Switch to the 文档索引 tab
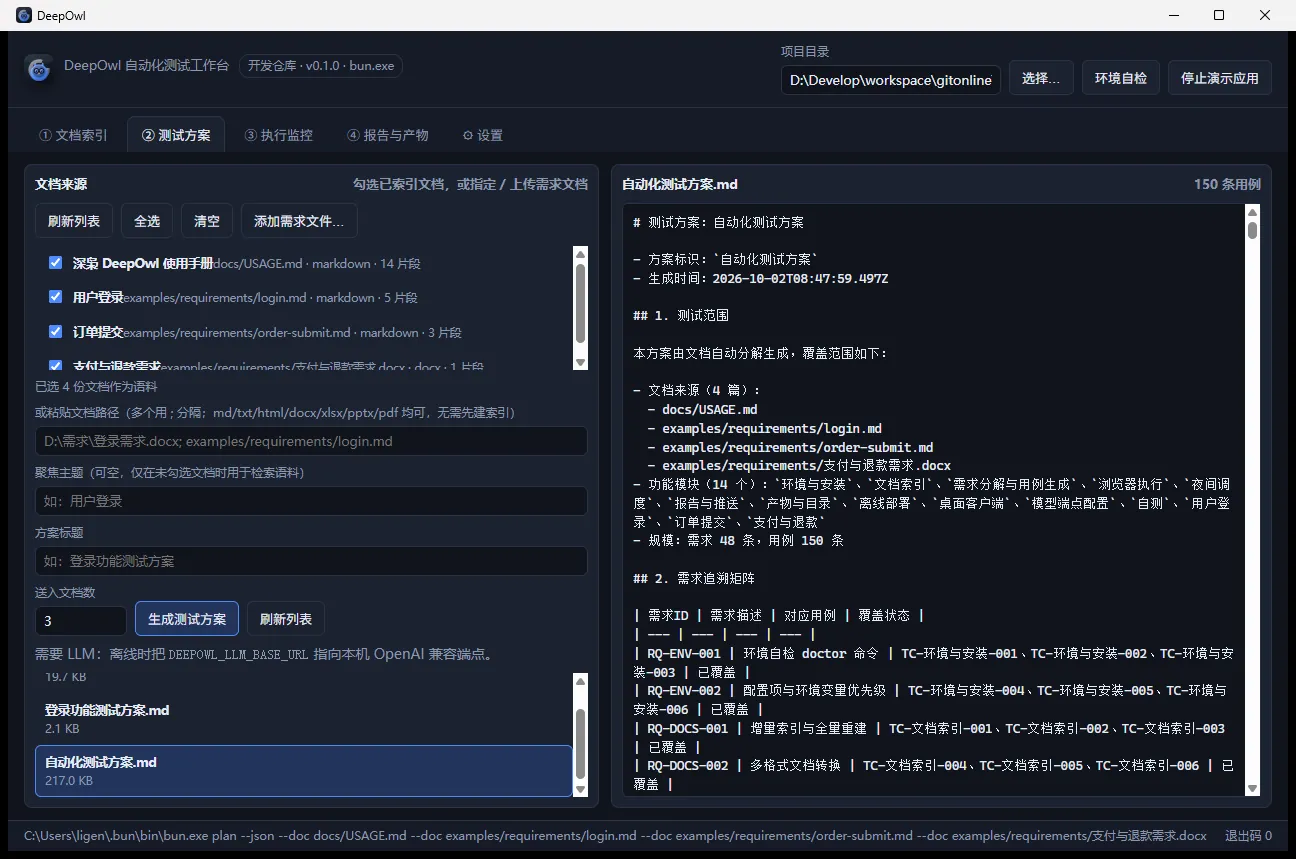Image resolution: width=1296 pixels, height=859 pixels. [x=73, y=135]
